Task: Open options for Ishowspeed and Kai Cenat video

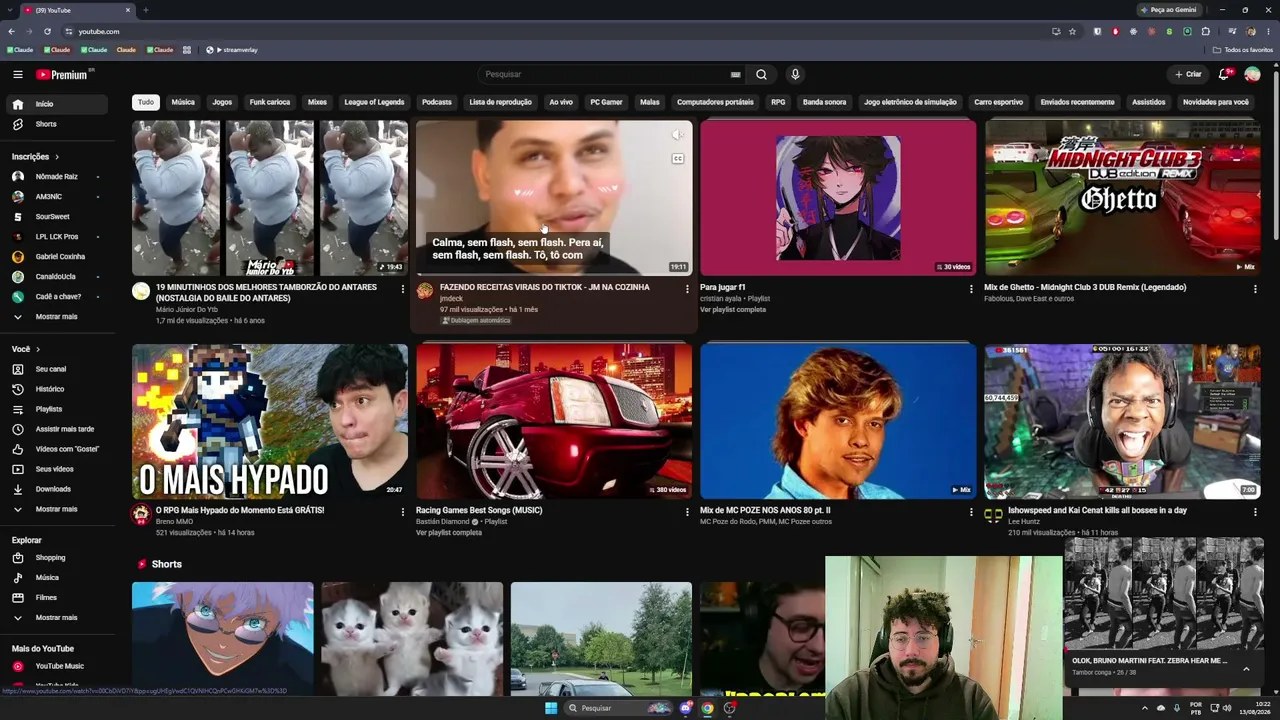Action: point(1255,512)
